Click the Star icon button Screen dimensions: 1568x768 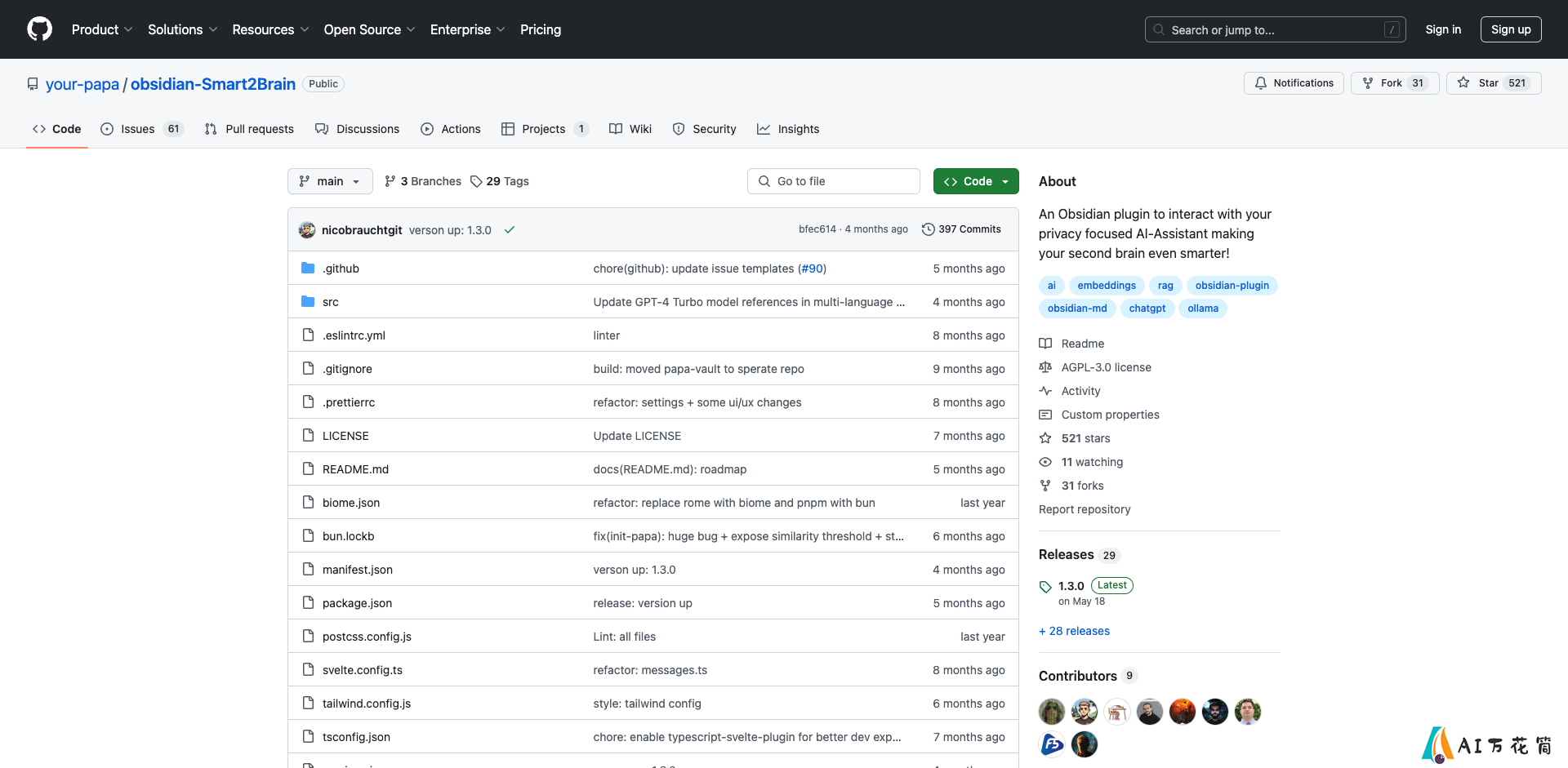coord(1463,82)
